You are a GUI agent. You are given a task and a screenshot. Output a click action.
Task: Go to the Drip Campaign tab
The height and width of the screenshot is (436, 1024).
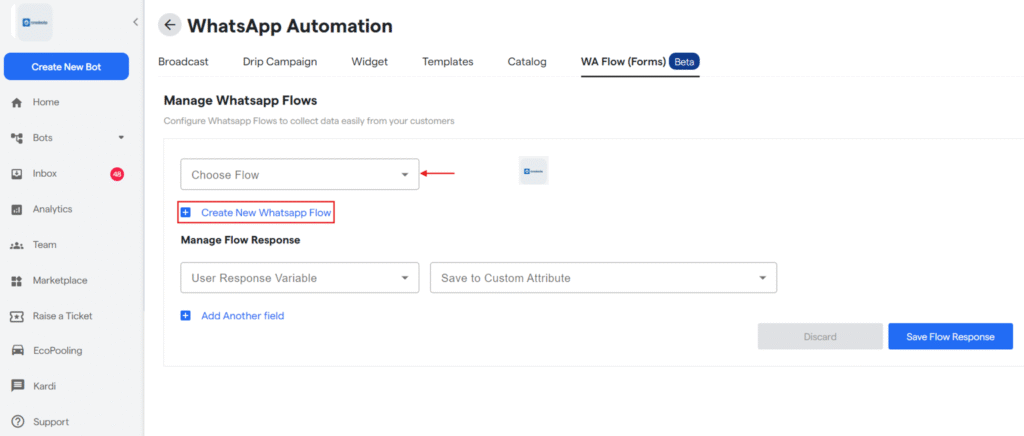[x=280, y=62]
